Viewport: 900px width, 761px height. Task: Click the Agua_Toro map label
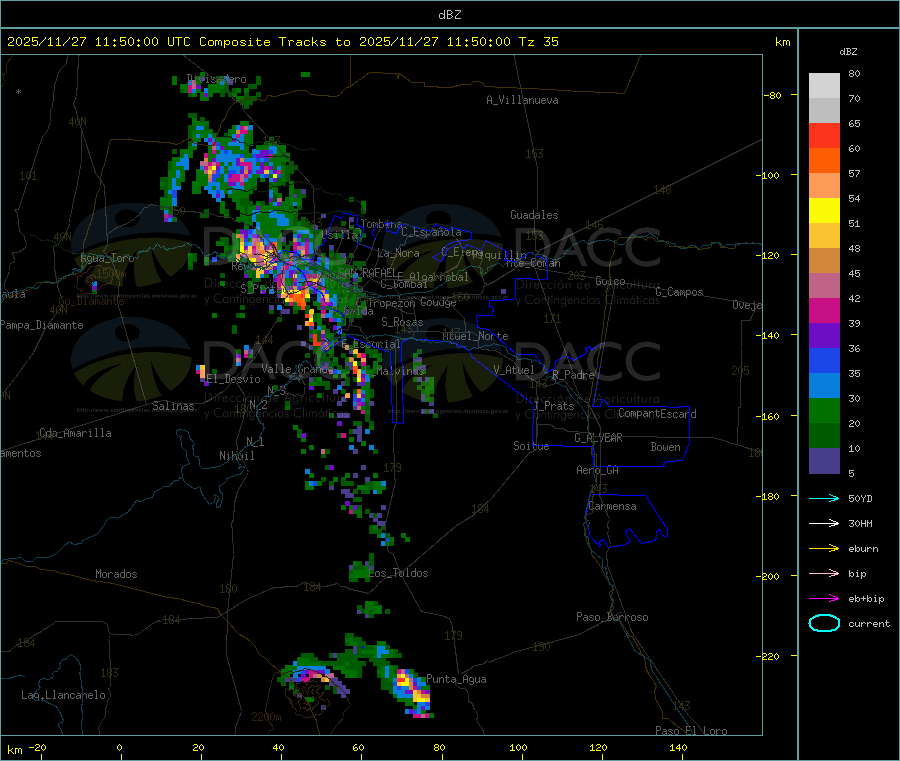pyautogui.click(x=107, y=258)
